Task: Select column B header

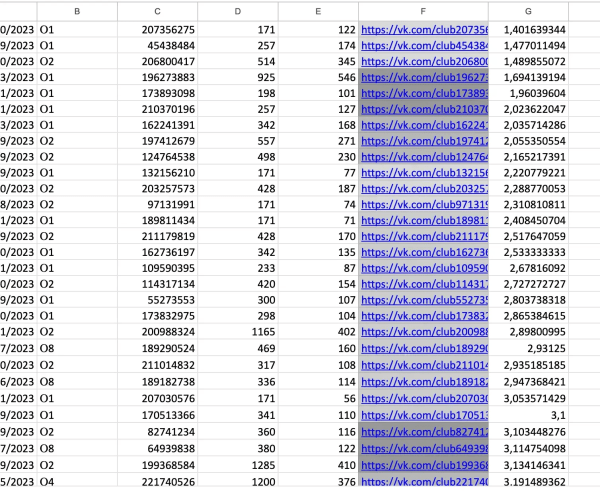Action: 77,11
